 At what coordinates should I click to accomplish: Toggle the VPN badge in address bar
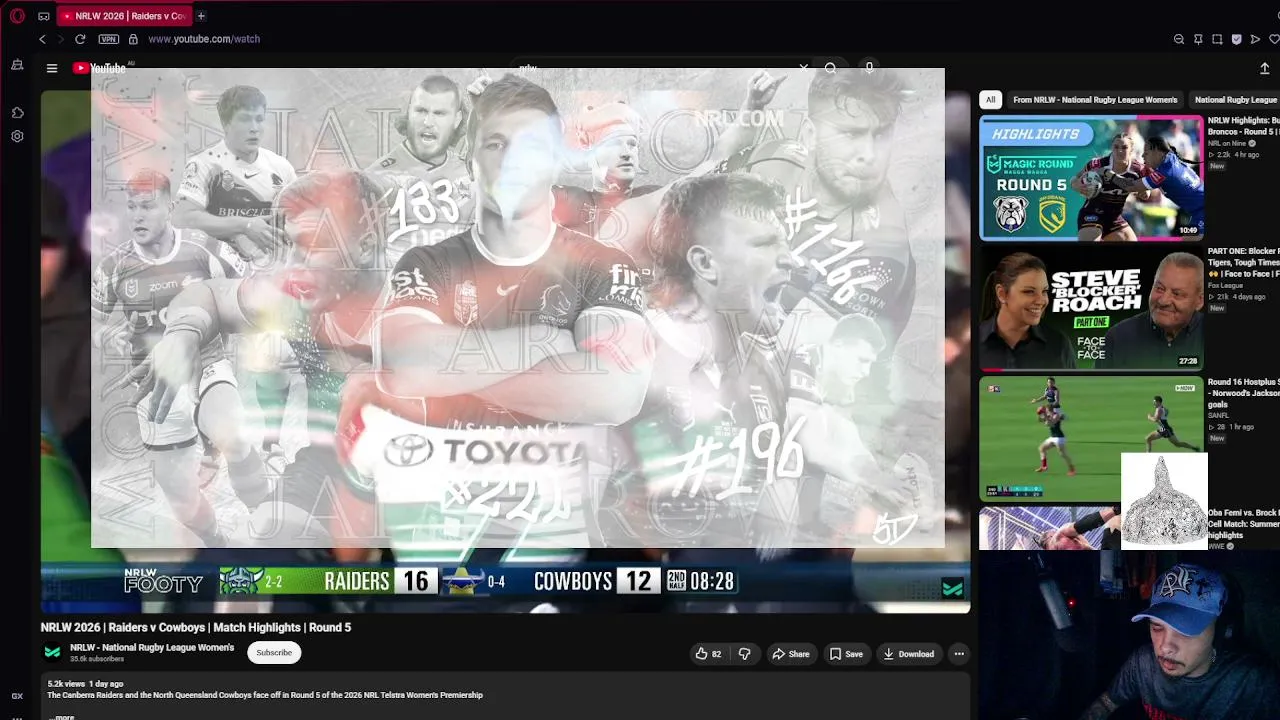click(x=109, y=39)
